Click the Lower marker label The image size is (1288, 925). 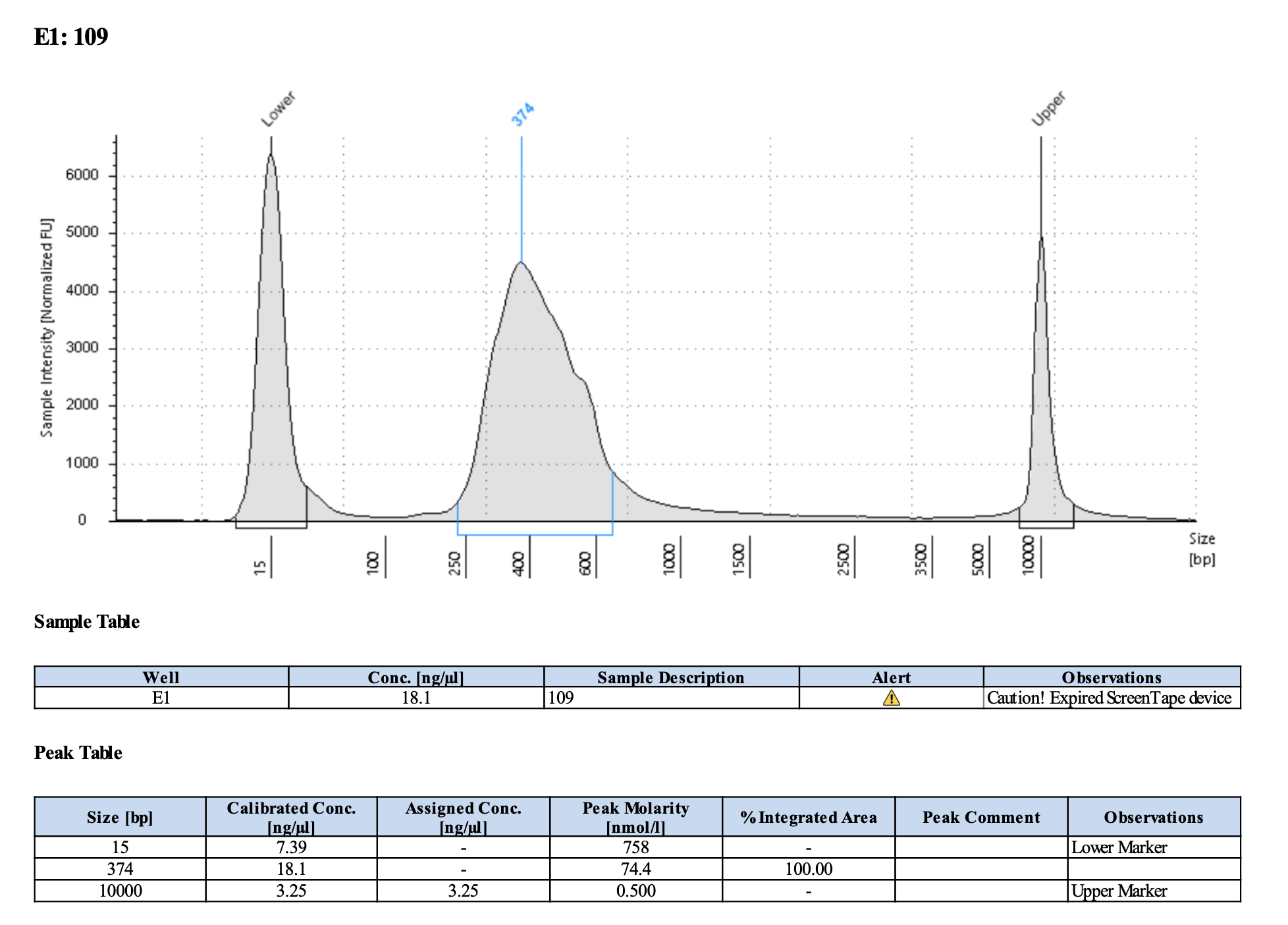pos(278,109)
